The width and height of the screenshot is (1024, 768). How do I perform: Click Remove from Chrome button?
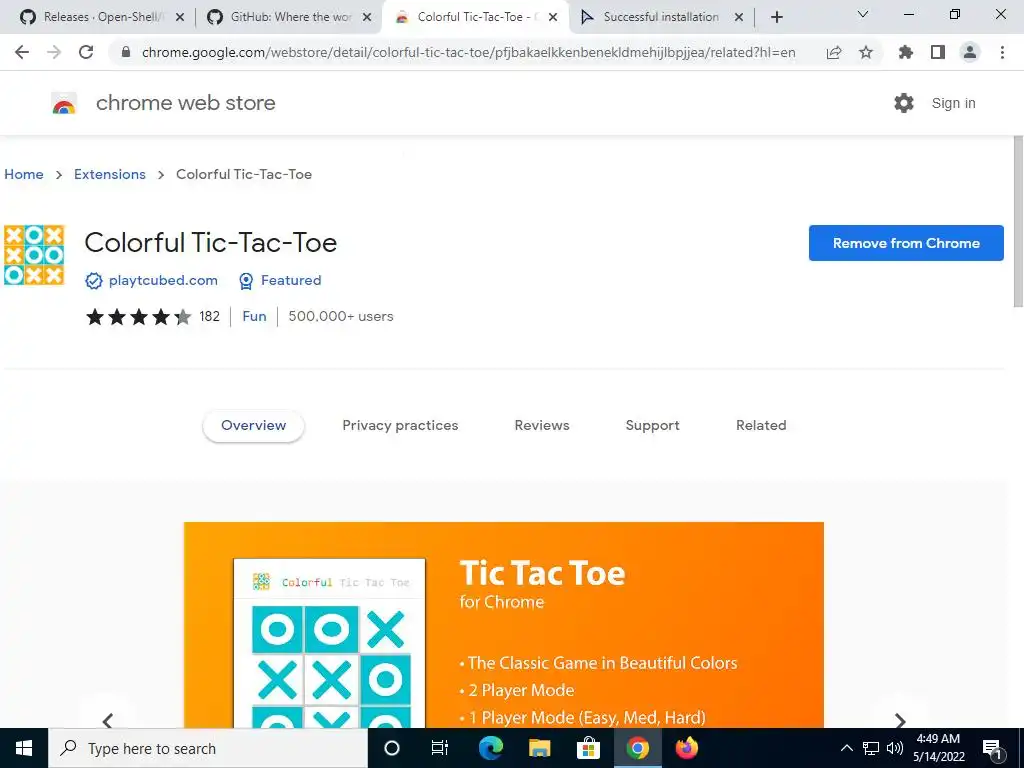[906, 243]
